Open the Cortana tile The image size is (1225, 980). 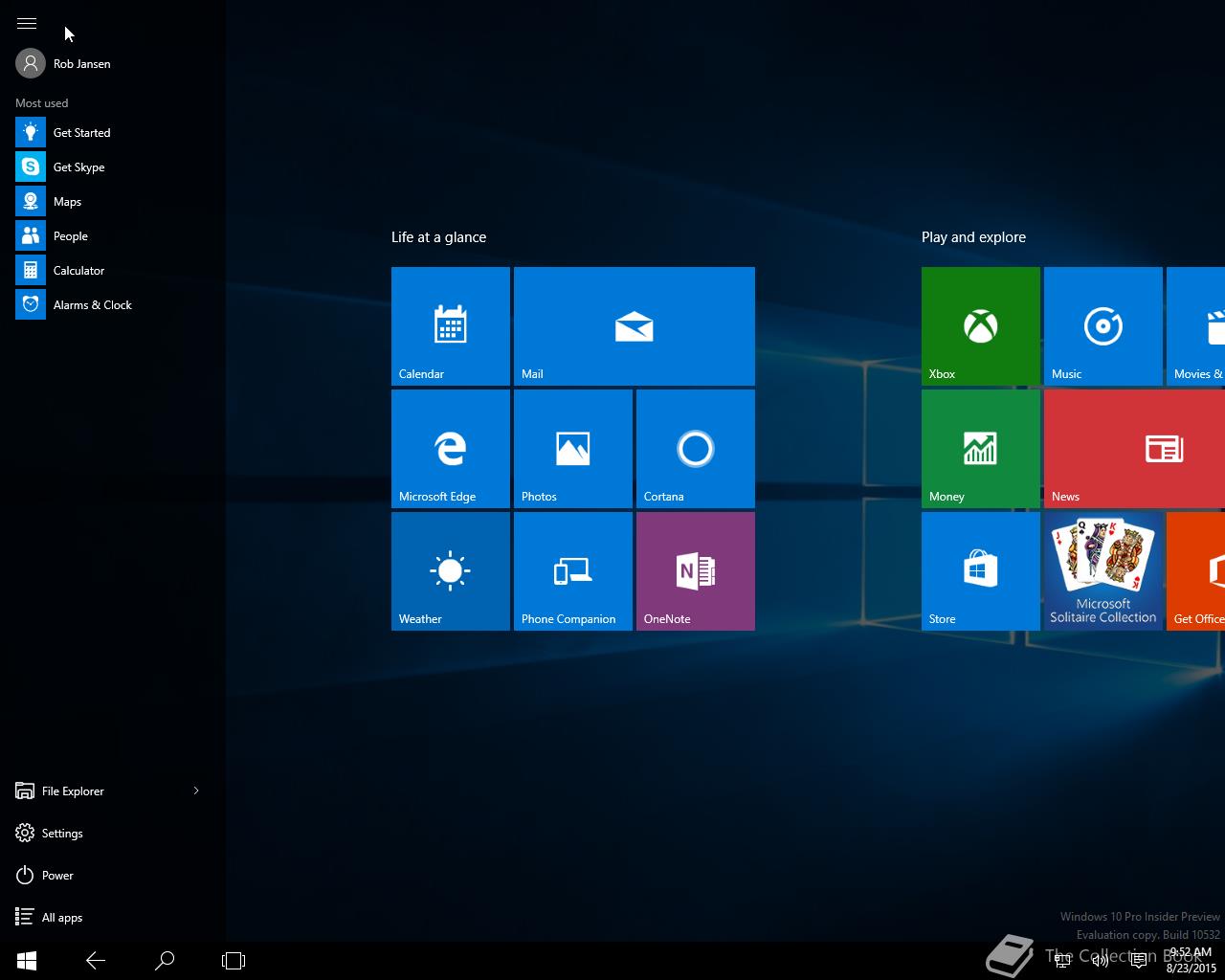[x=696, y=449]
